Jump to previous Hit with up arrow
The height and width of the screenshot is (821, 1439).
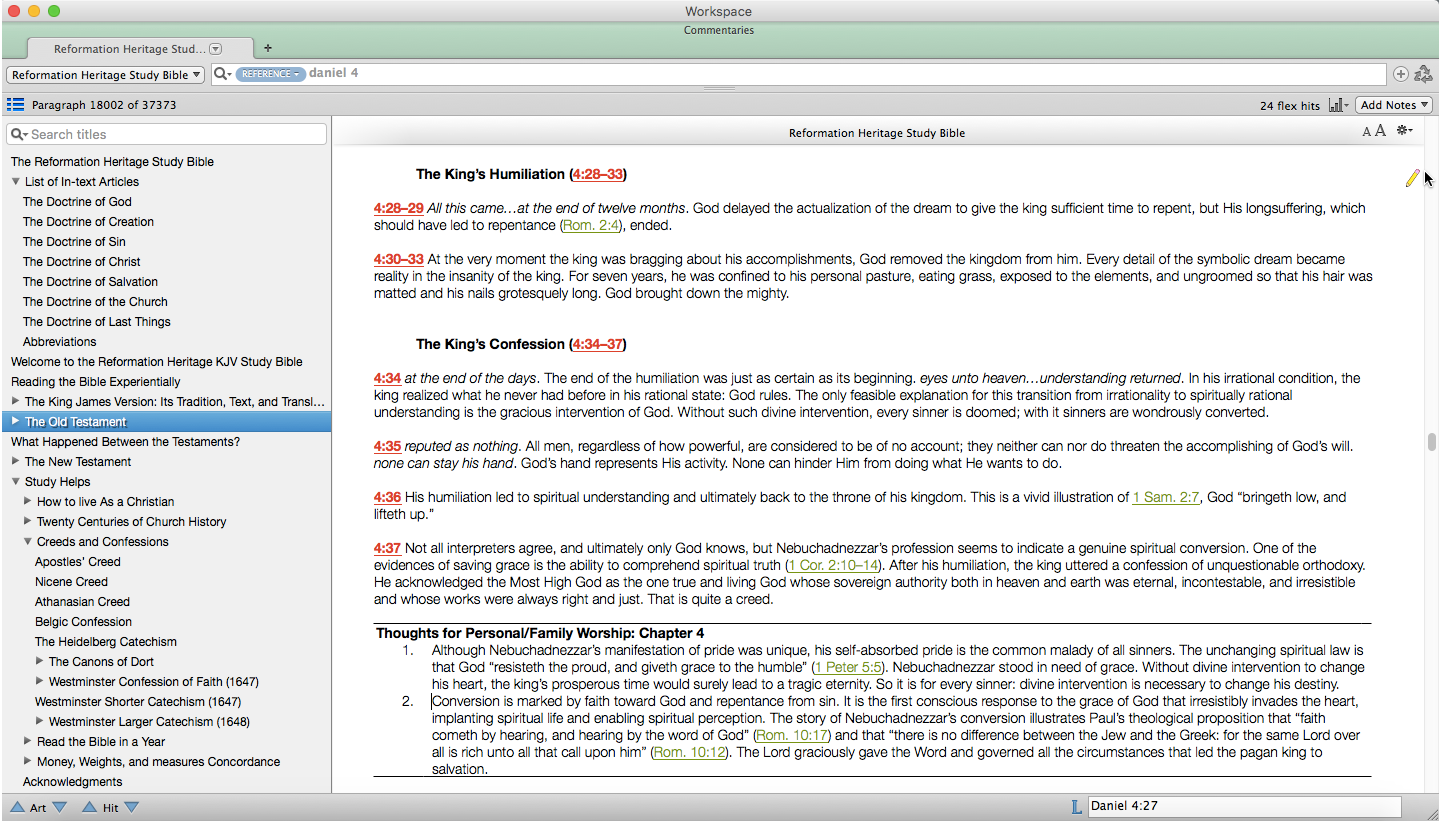coord(90,807)
